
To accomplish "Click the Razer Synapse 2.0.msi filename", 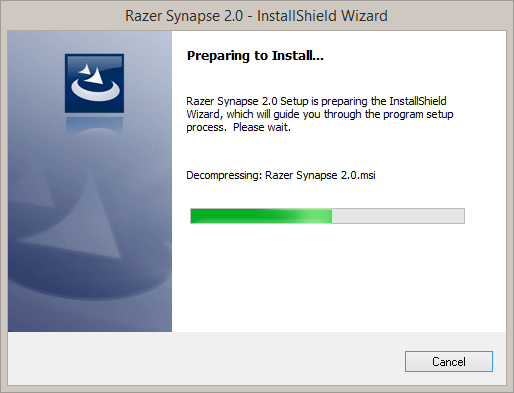I will [x=320, y=175].
